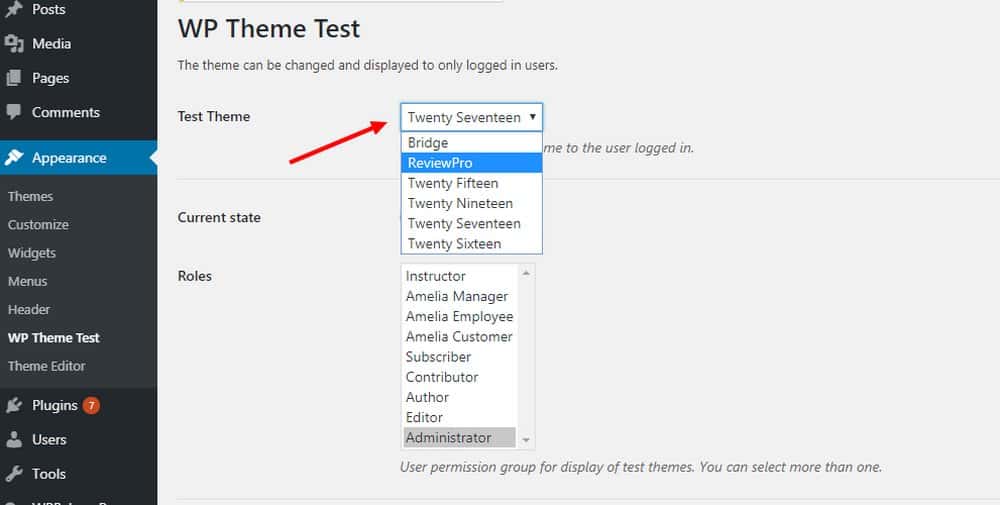
Task: Select Administrator role in Roles list
Action: point(448,438)
